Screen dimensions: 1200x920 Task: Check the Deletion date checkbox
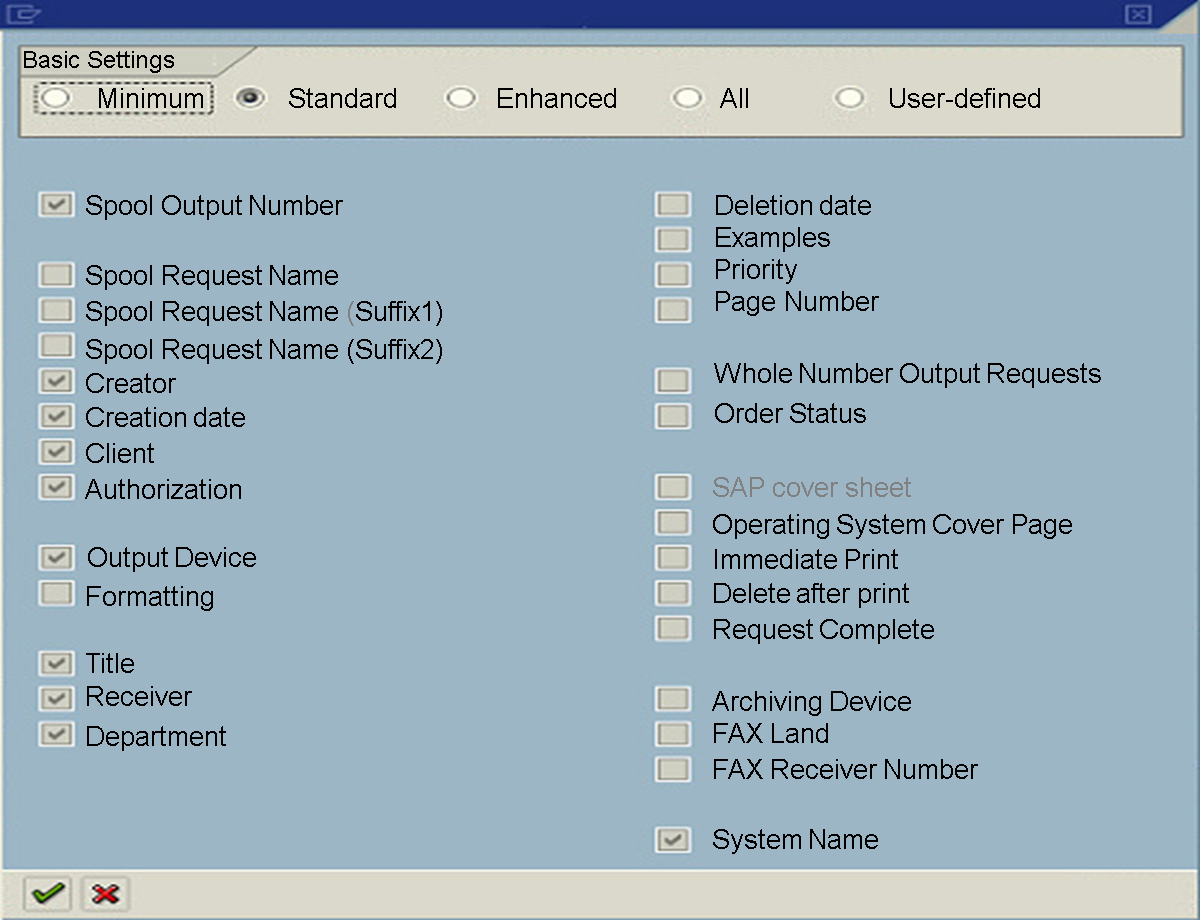673,205
